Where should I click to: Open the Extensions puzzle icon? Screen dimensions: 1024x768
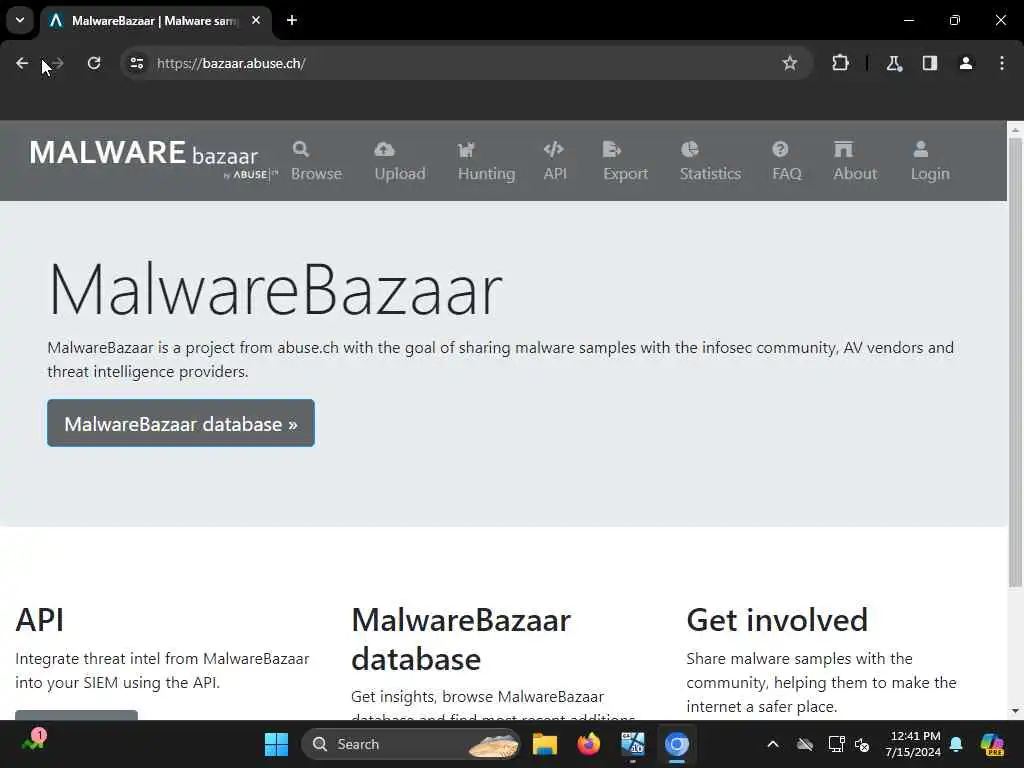pos(840,63)
